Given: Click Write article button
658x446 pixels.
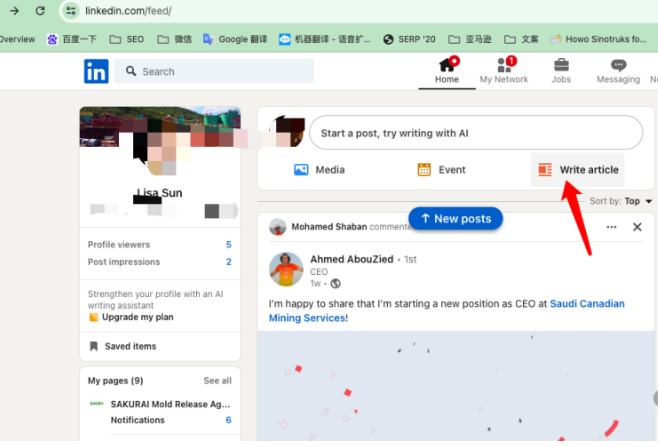Looking at the screenshot, I should tap(578, 170).
